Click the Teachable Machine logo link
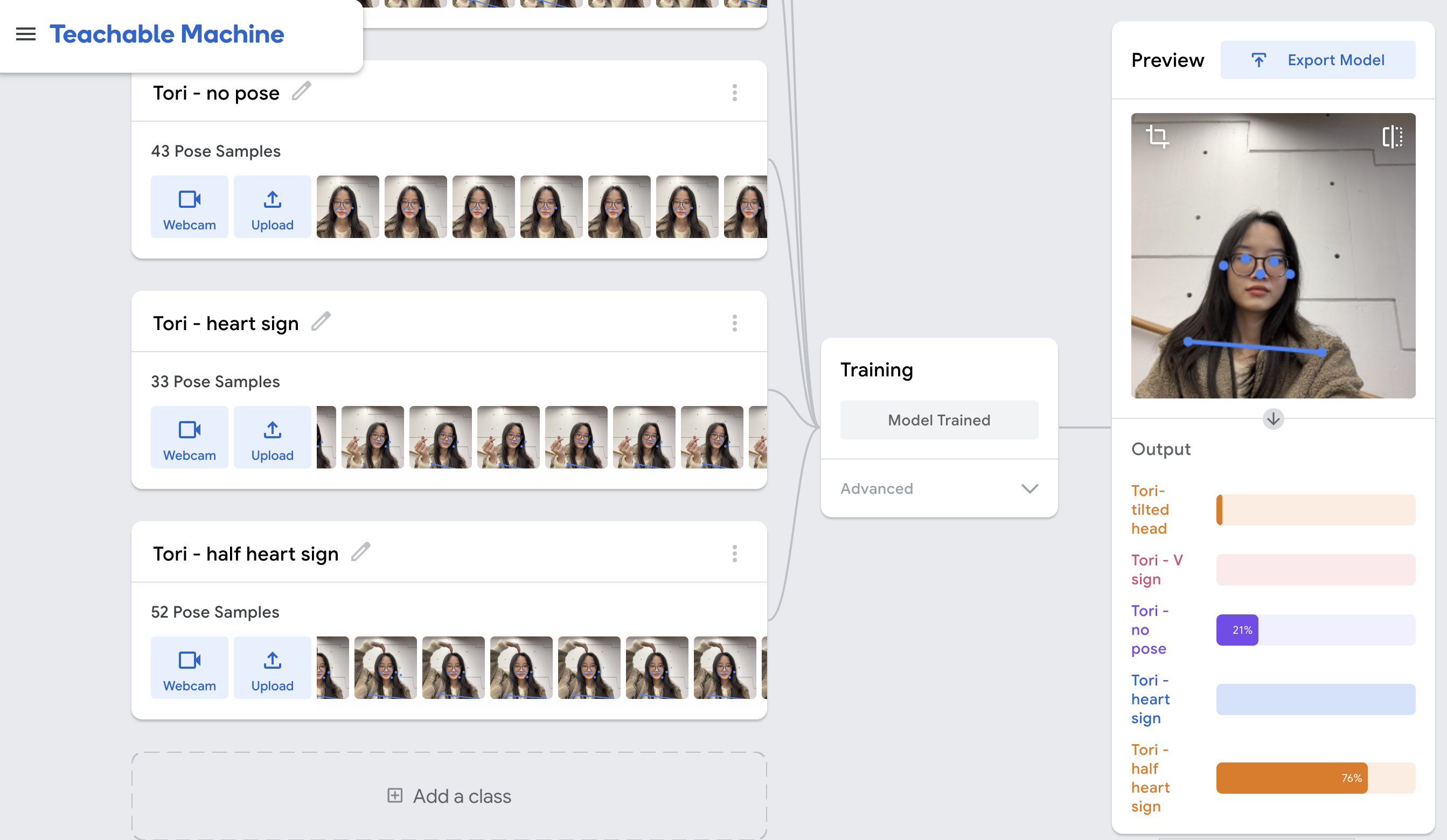The width and height of the screenshot is (1447, 840). coord(166,34)
